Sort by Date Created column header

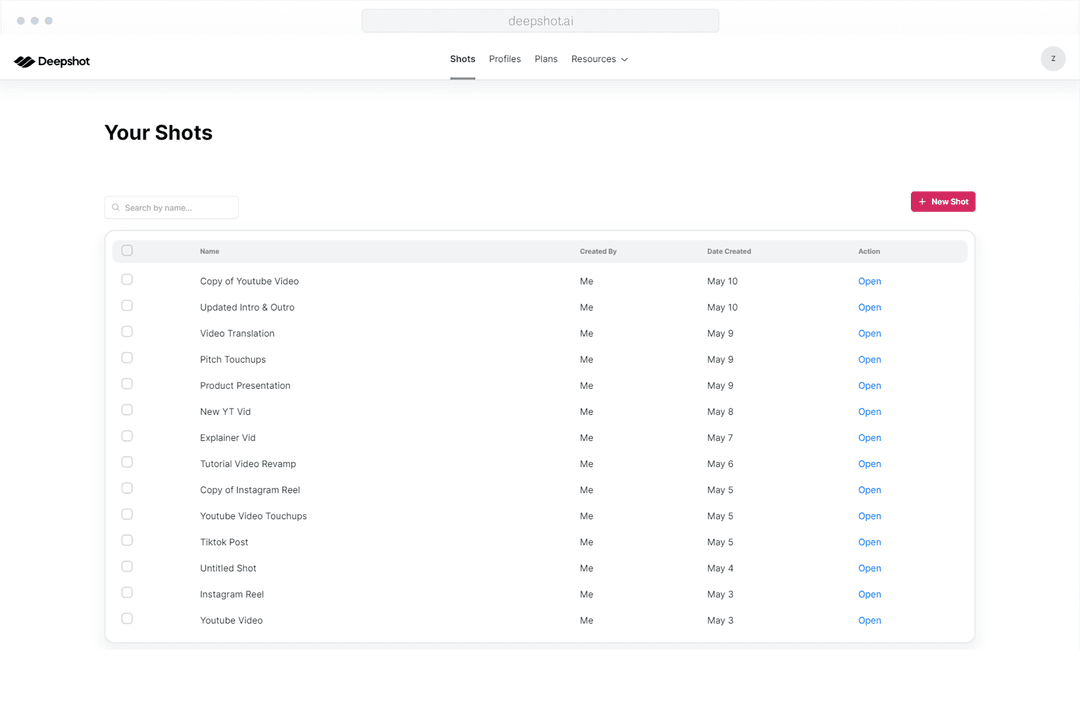[729, 252]
